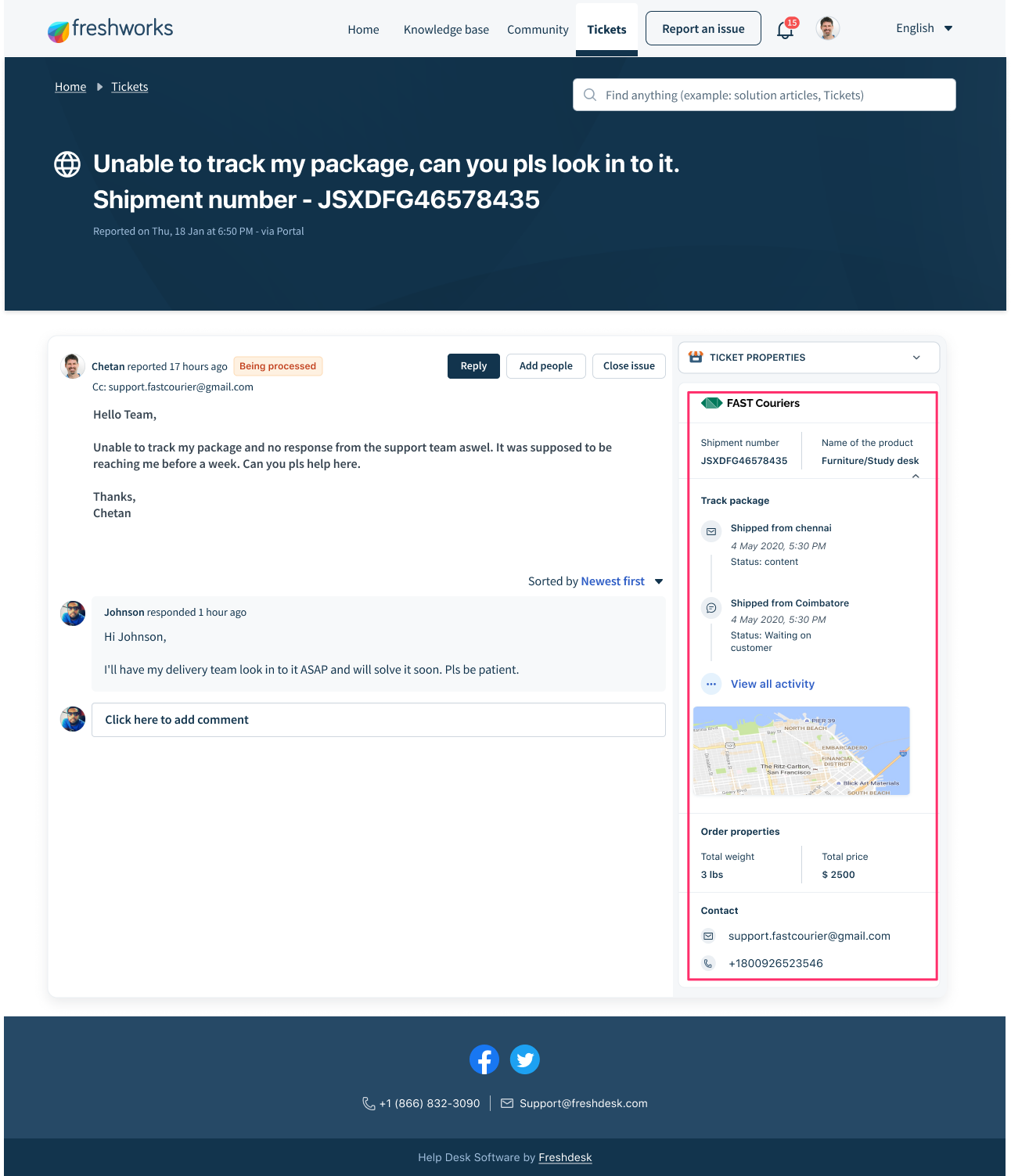Click the Support@freshdesk.com footer email
1011x1176 pixels.
[x=584, y=1103]
